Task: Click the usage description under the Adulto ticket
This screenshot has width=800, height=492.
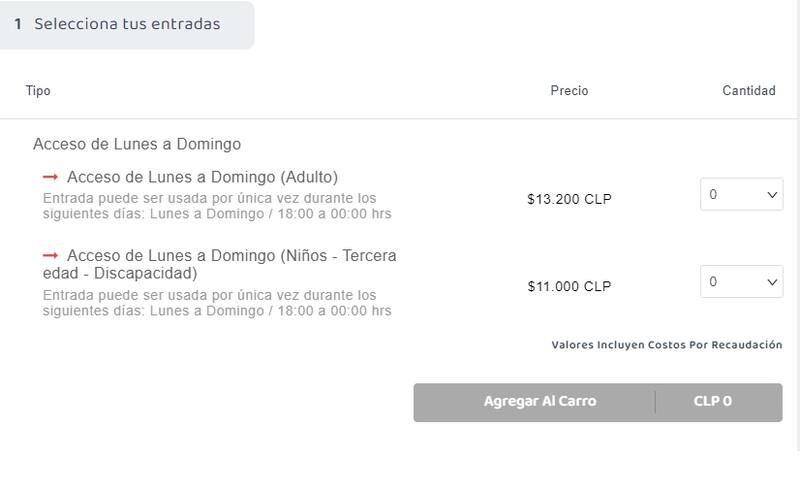Action: click(216, 206)
